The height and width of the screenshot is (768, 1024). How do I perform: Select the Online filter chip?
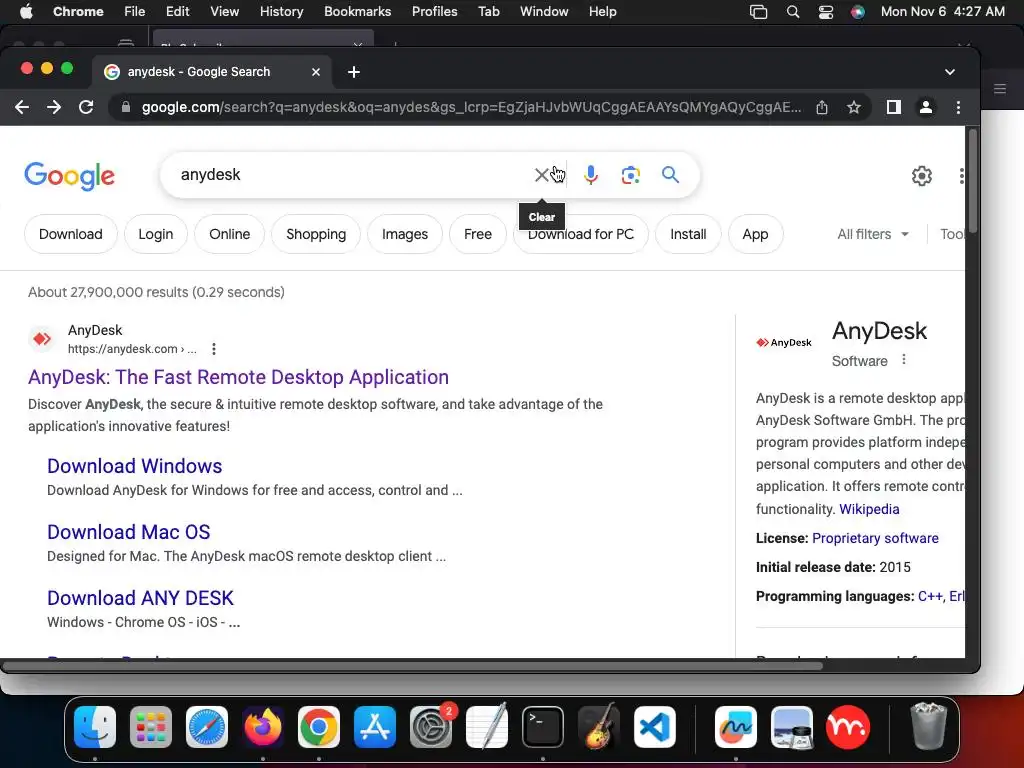click(229, 234)
